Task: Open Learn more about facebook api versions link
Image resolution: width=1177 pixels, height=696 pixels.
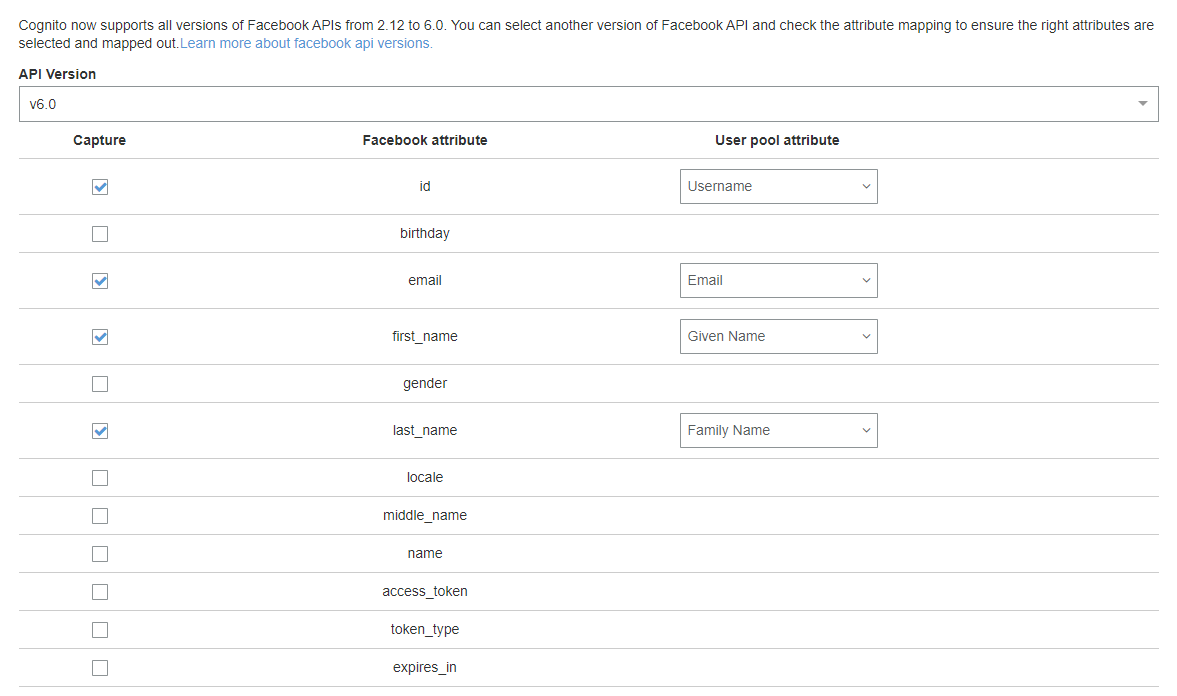Action: pyautogui.click(x=306, y=44)
